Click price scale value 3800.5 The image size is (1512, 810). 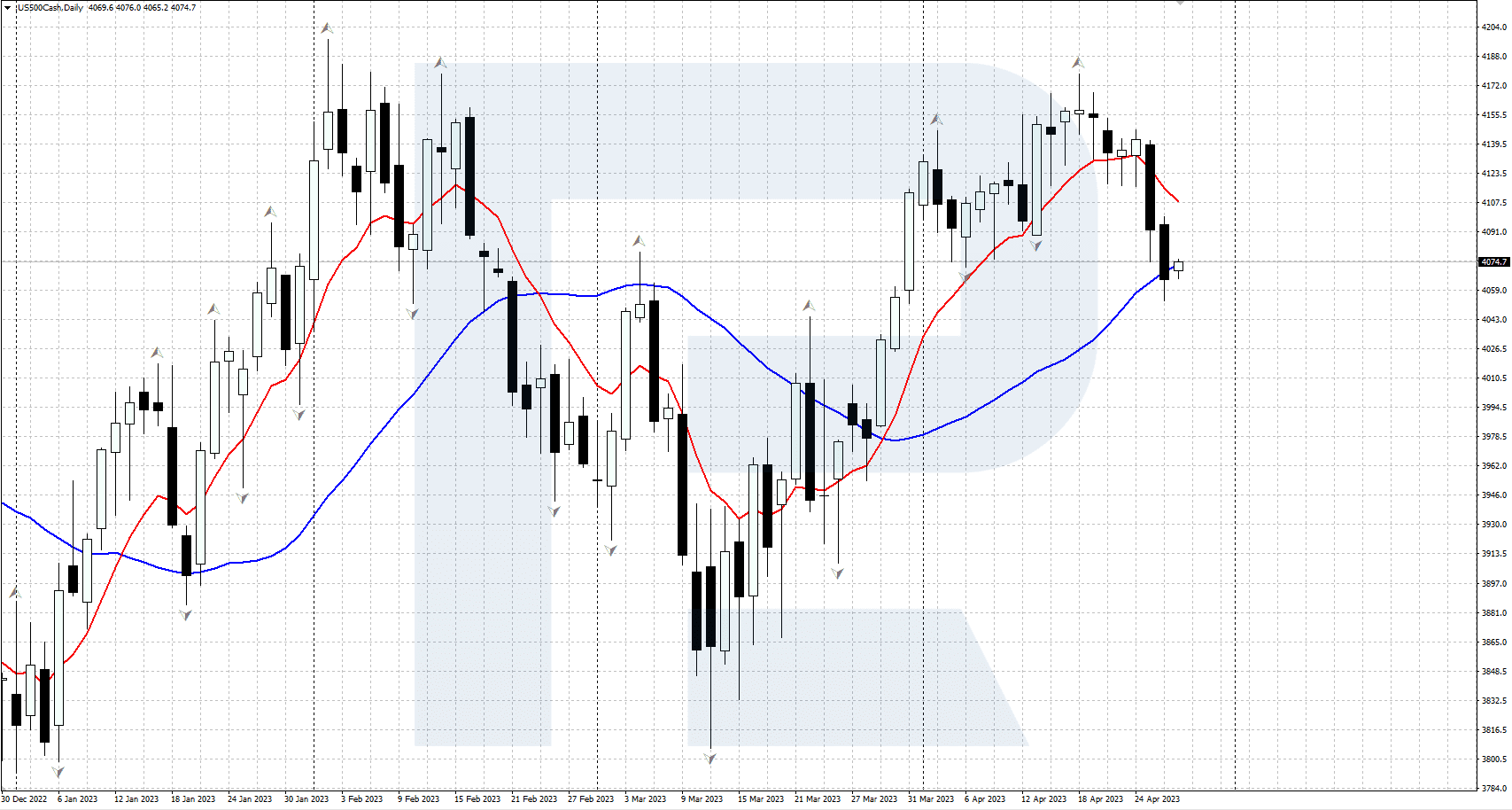1494,759
